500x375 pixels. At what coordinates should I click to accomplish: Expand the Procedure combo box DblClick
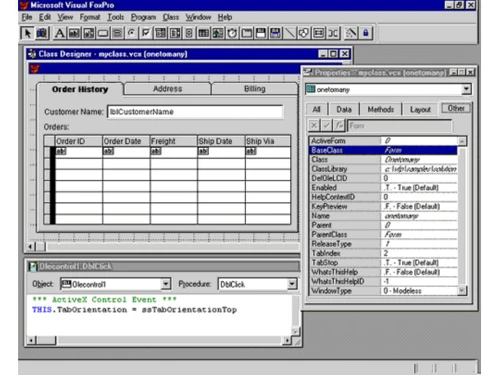coord(292,284)
